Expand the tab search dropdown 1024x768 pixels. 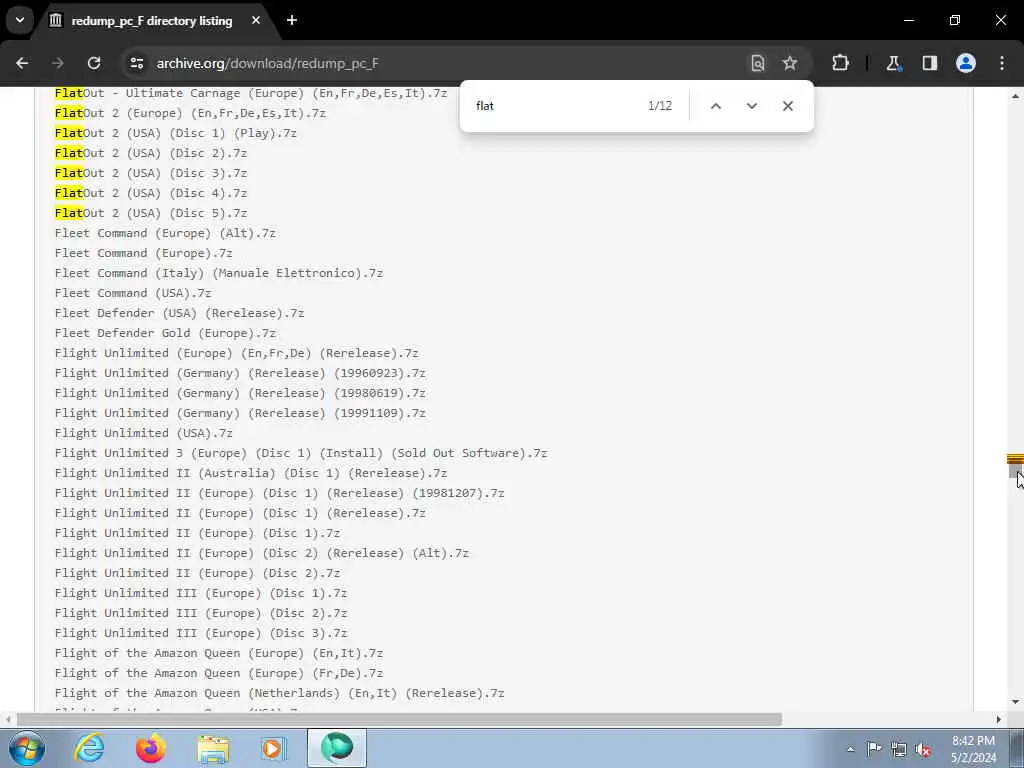click(20, 20)
